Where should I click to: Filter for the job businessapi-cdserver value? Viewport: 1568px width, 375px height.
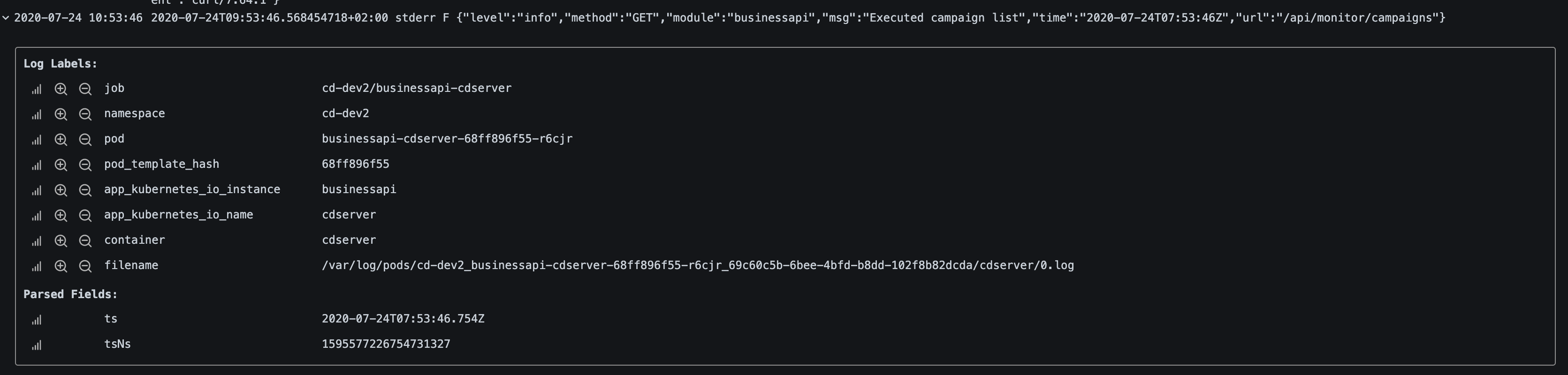pyautogui.click(x=61, y=89)
